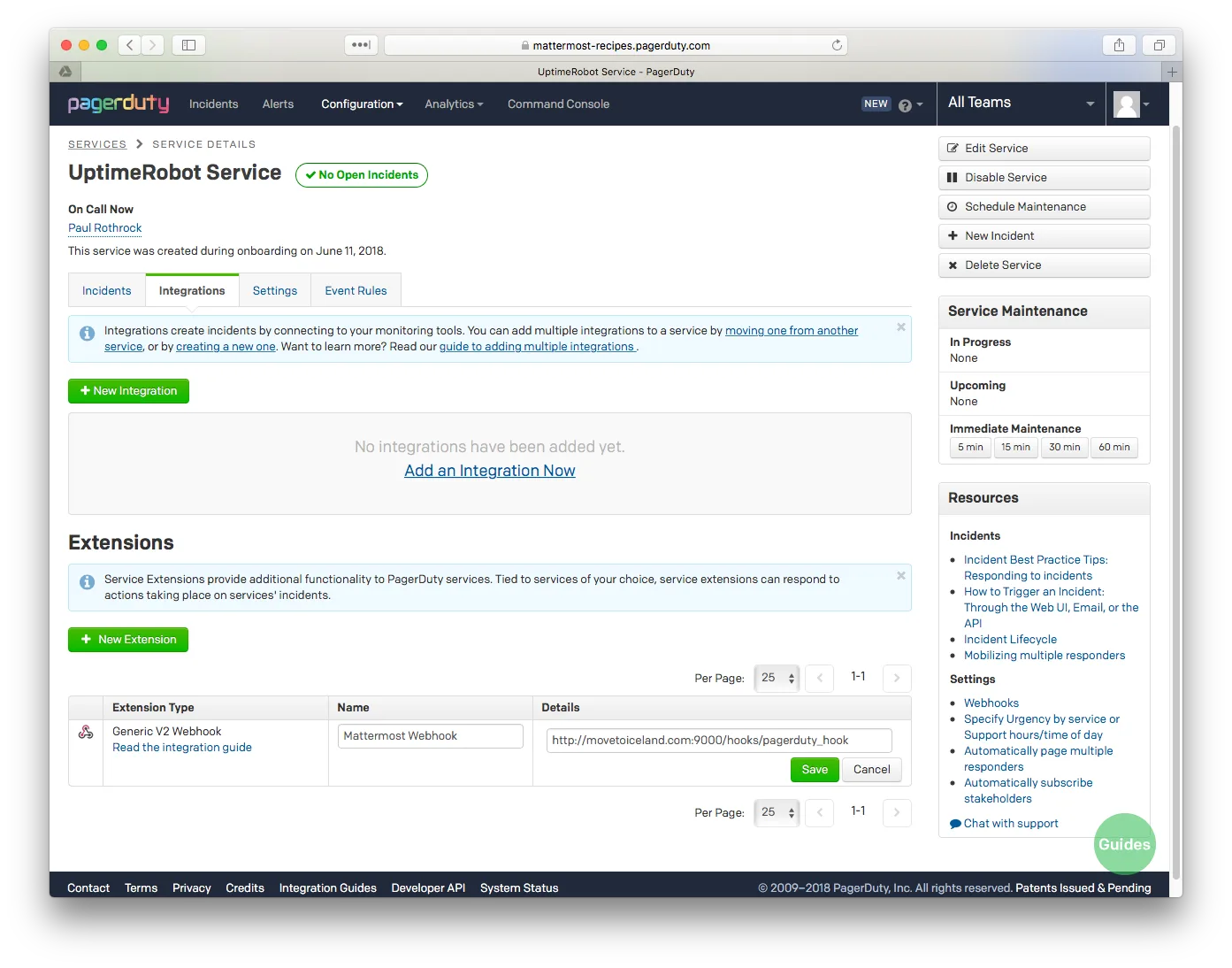The width and height of the screenshot is (1232, 968).
Task: Click the Generic V2 Webhook icon
Action: [x=86, y=732]
